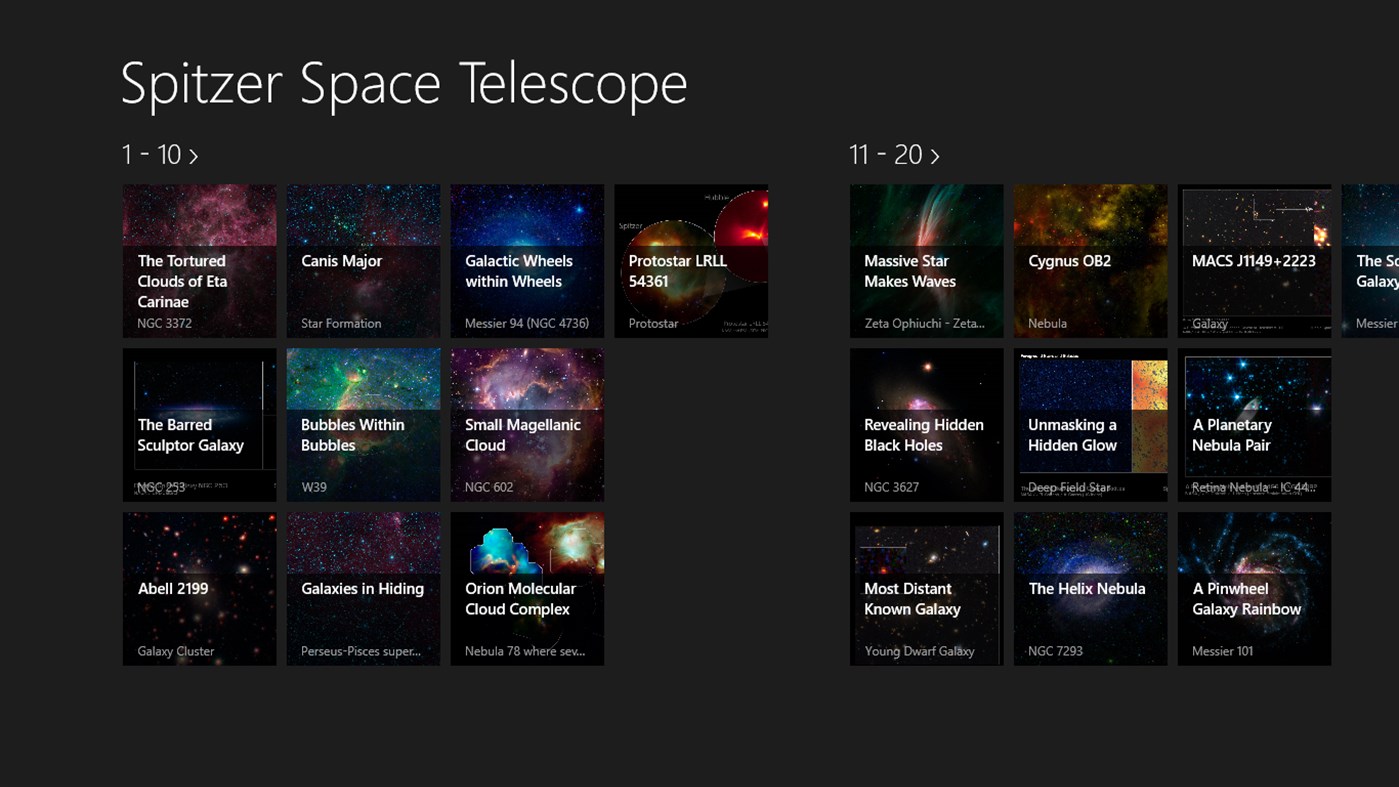
Task: Select the MACS J1149+2223 galaxy image
Action: tap(1254, 260)
